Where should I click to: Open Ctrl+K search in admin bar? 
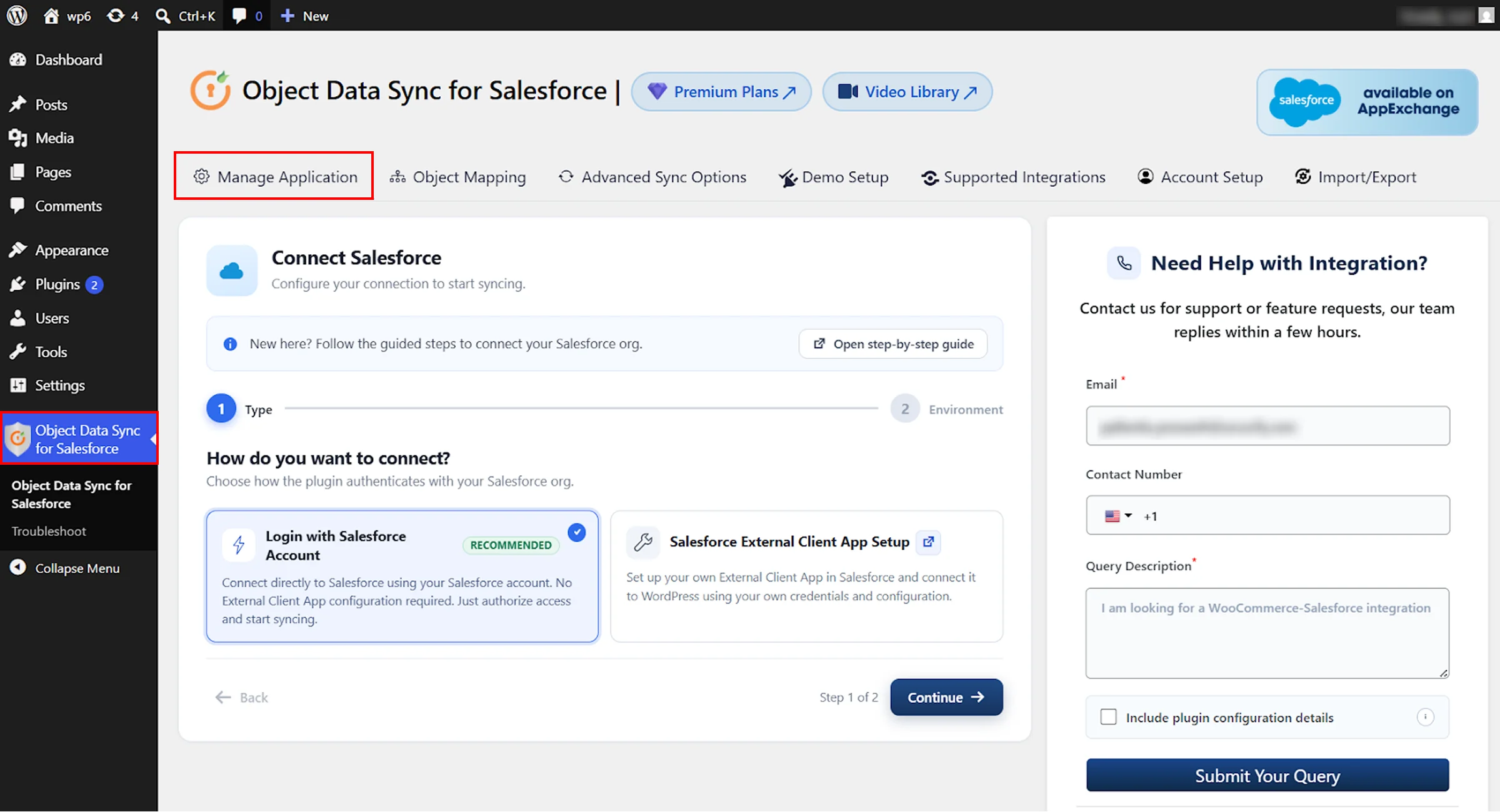coord(185,16)
